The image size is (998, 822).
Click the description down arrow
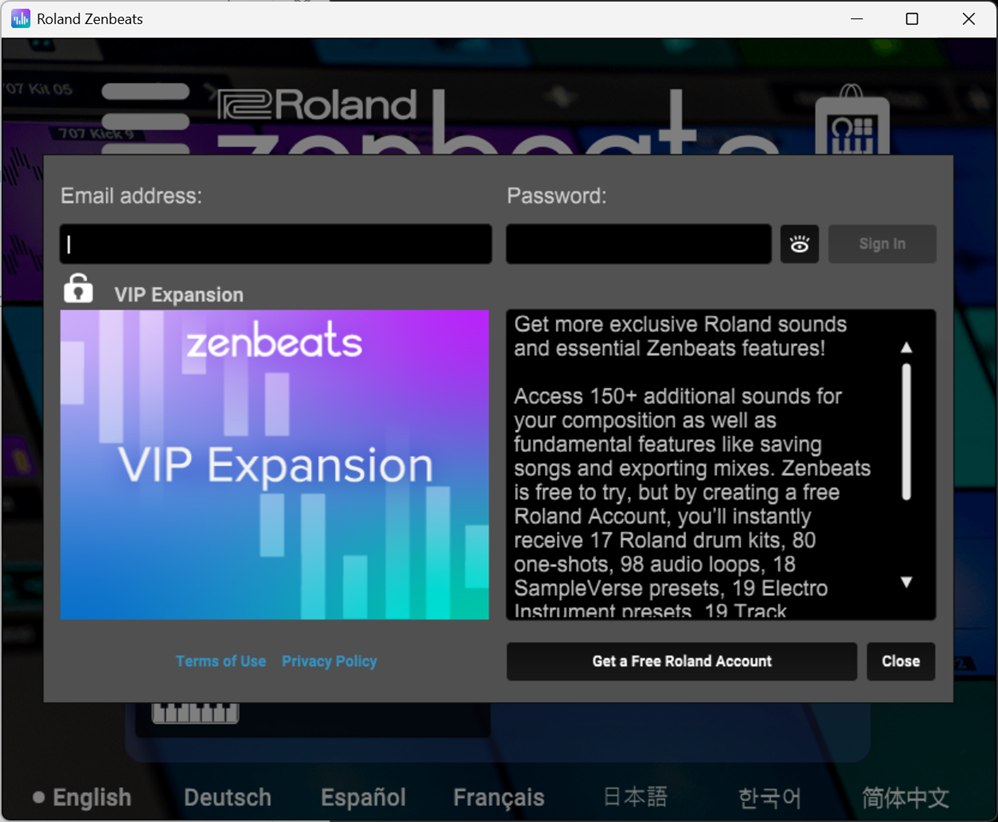[x=906, y=582]
